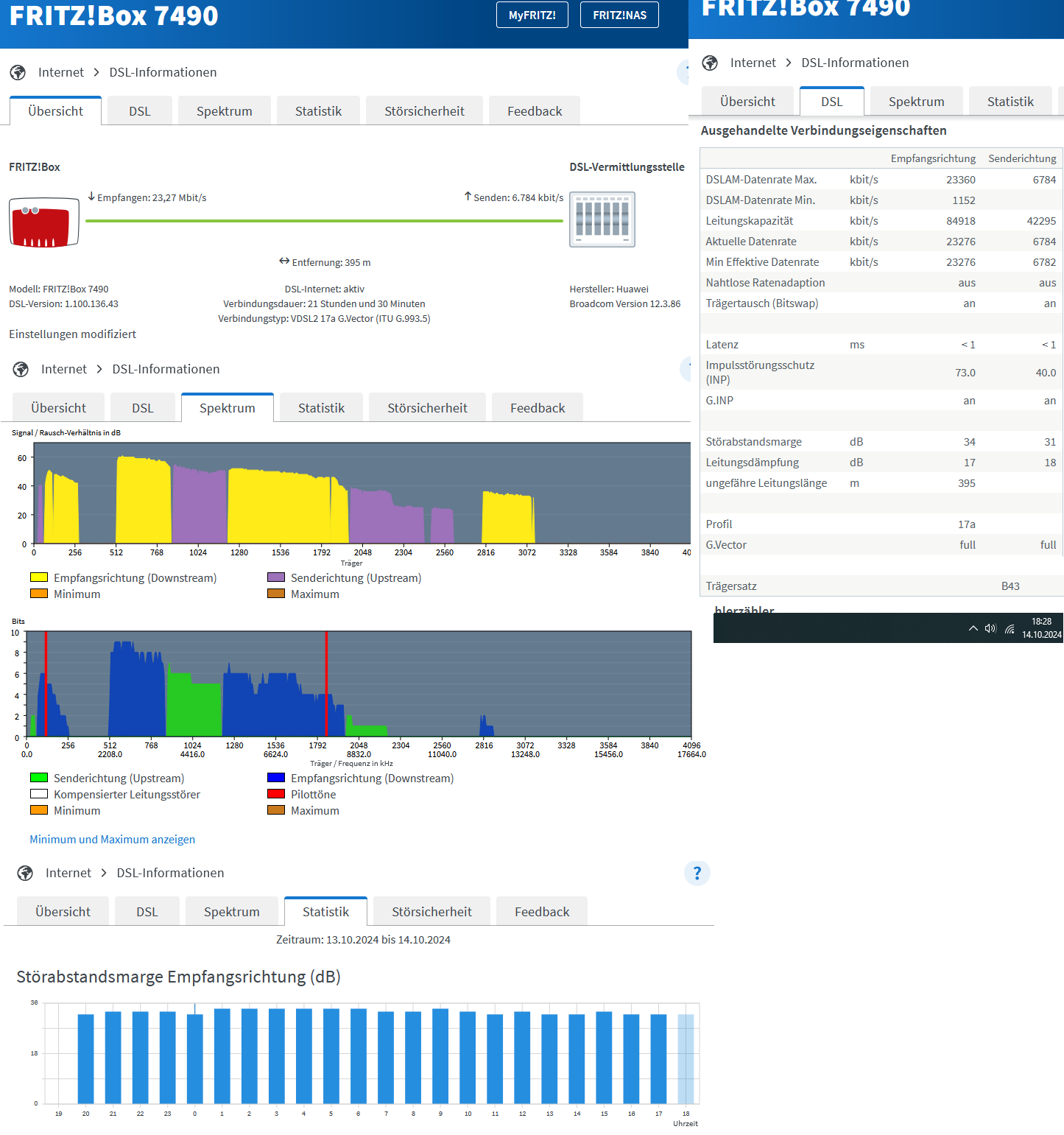Click 'Verbindungsdauer: 21 Stunden und 30 Minuten'
Image resolution: width=1064 pixels, height=1135 pixels.
click(x=324, y=303)
